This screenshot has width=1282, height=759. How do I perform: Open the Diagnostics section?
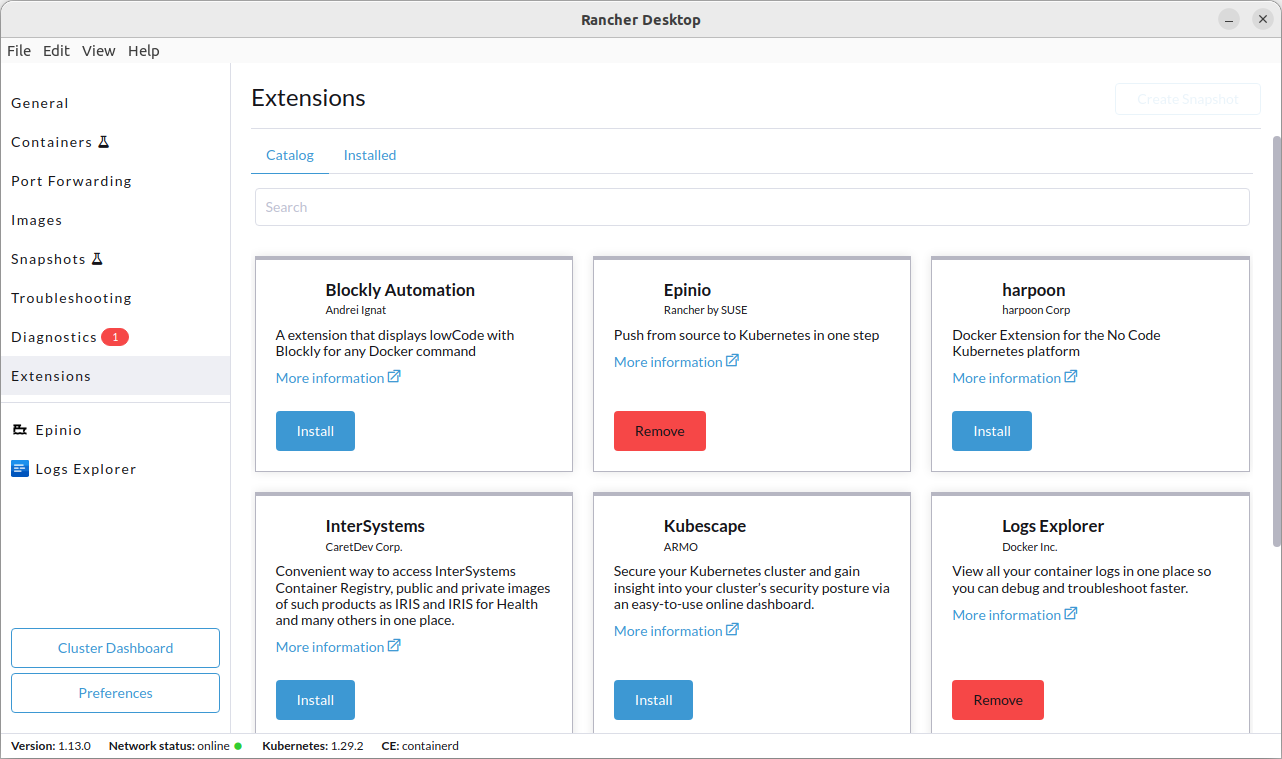coord(115,337)
